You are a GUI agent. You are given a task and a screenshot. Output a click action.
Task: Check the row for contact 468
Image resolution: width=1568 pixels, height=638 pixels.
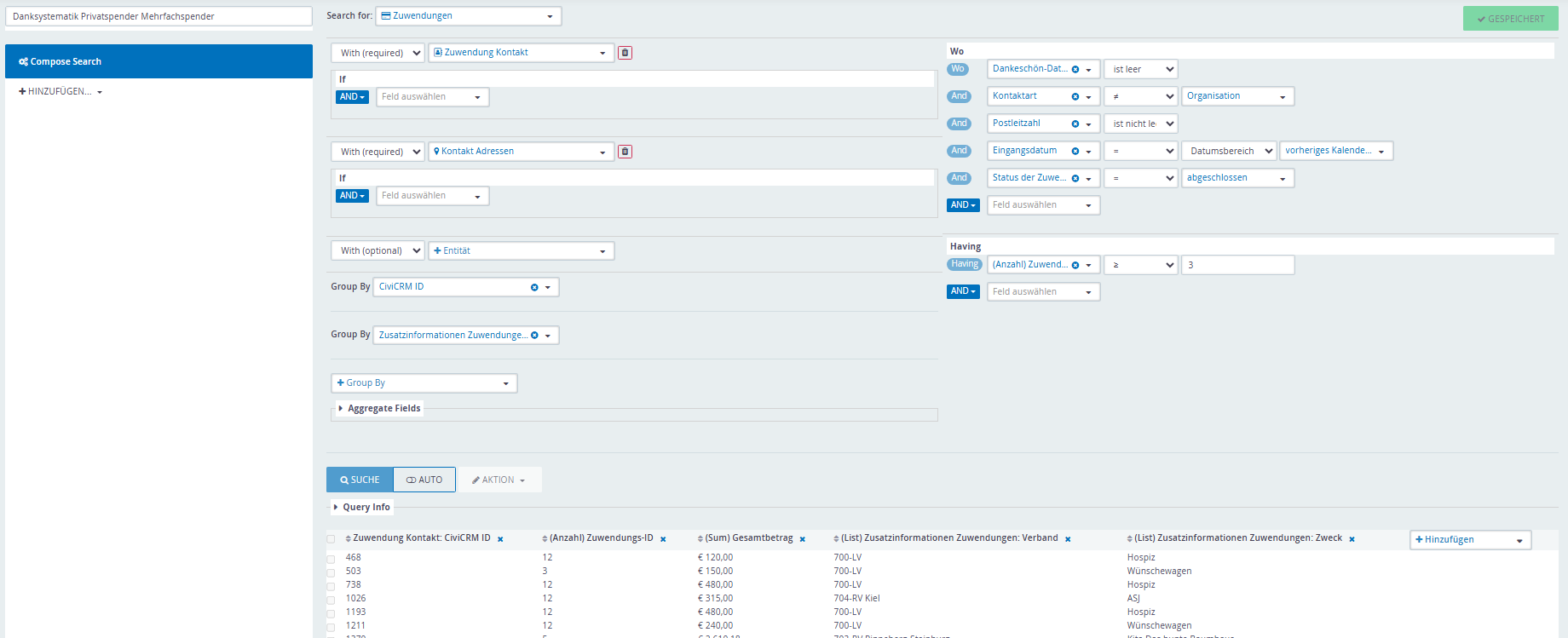(331, 559)
